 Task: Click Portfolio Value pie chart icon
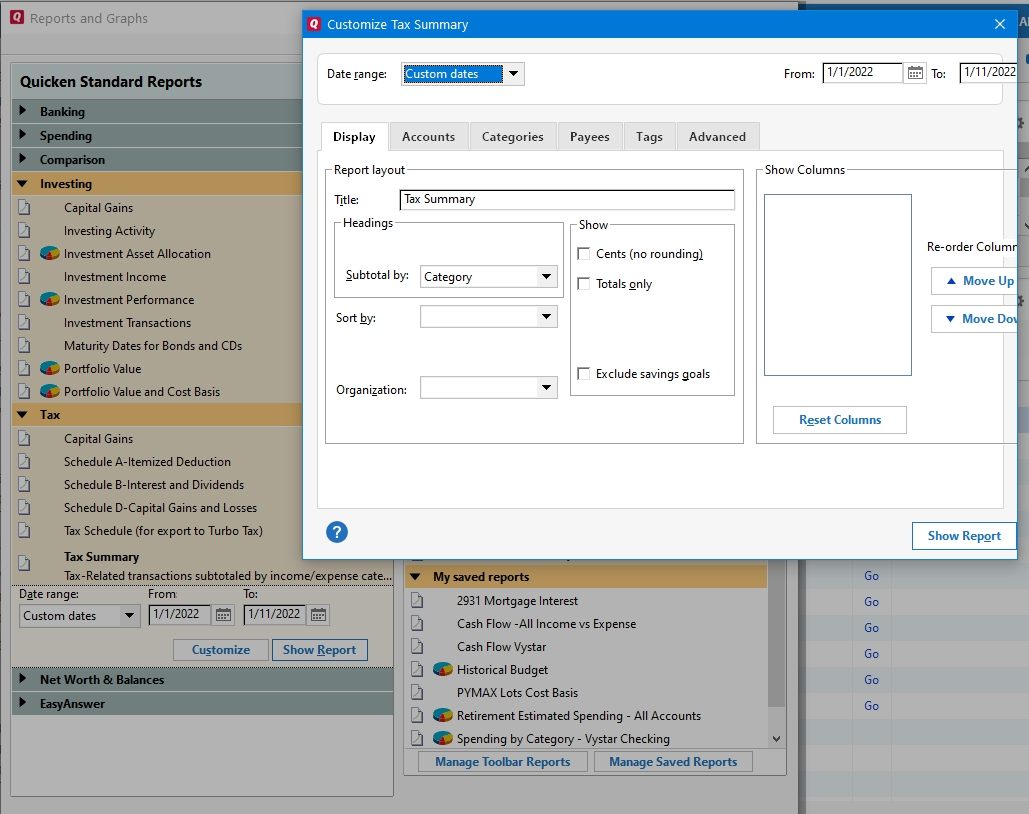(50, 368)
